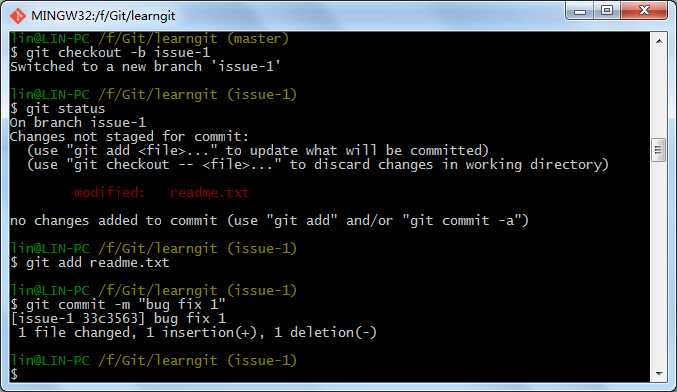Image resolution: width=677 pixels, height=392 pixels.
Task: Click the scrollbar down arrow
Action: [x=659, y=373]
